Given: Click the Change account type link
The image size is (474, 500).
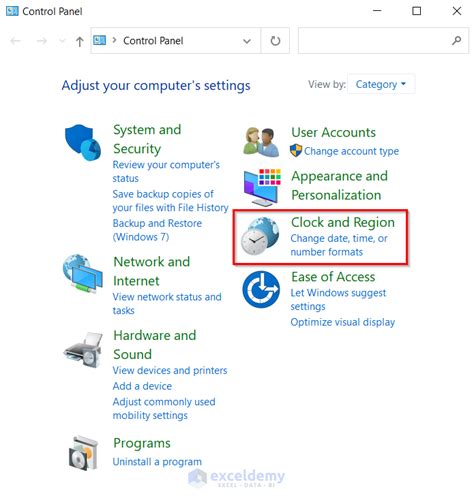Looking at the screenshot, I should (x=351, y=151).
